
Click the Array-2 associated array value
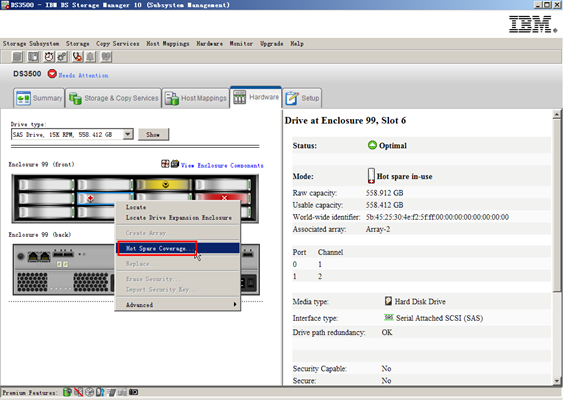[378, 229]
